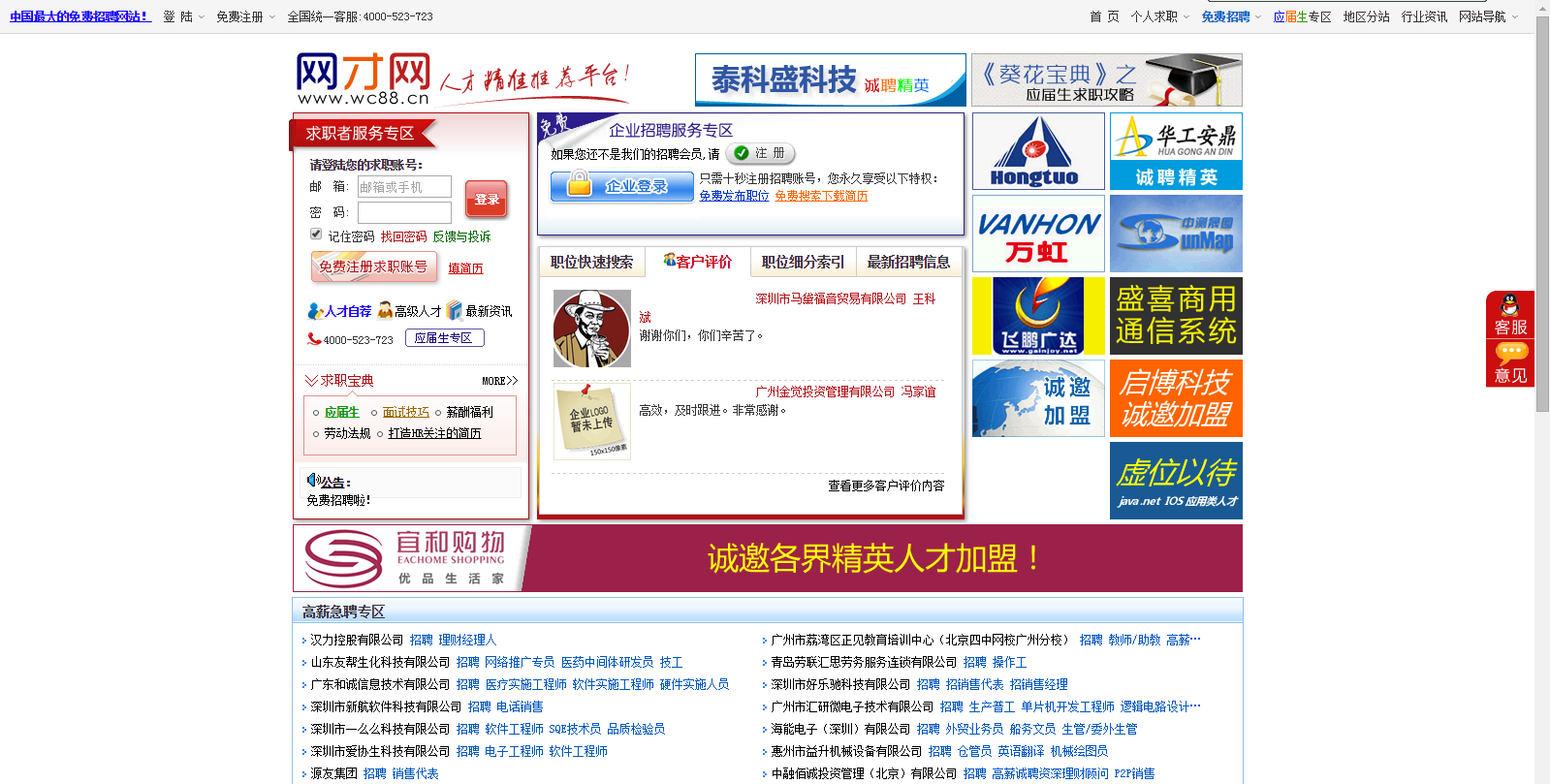This screenshot has width=1550, height=784.
Task: Click the 免费发布职位 link
Action: point(734,196)
